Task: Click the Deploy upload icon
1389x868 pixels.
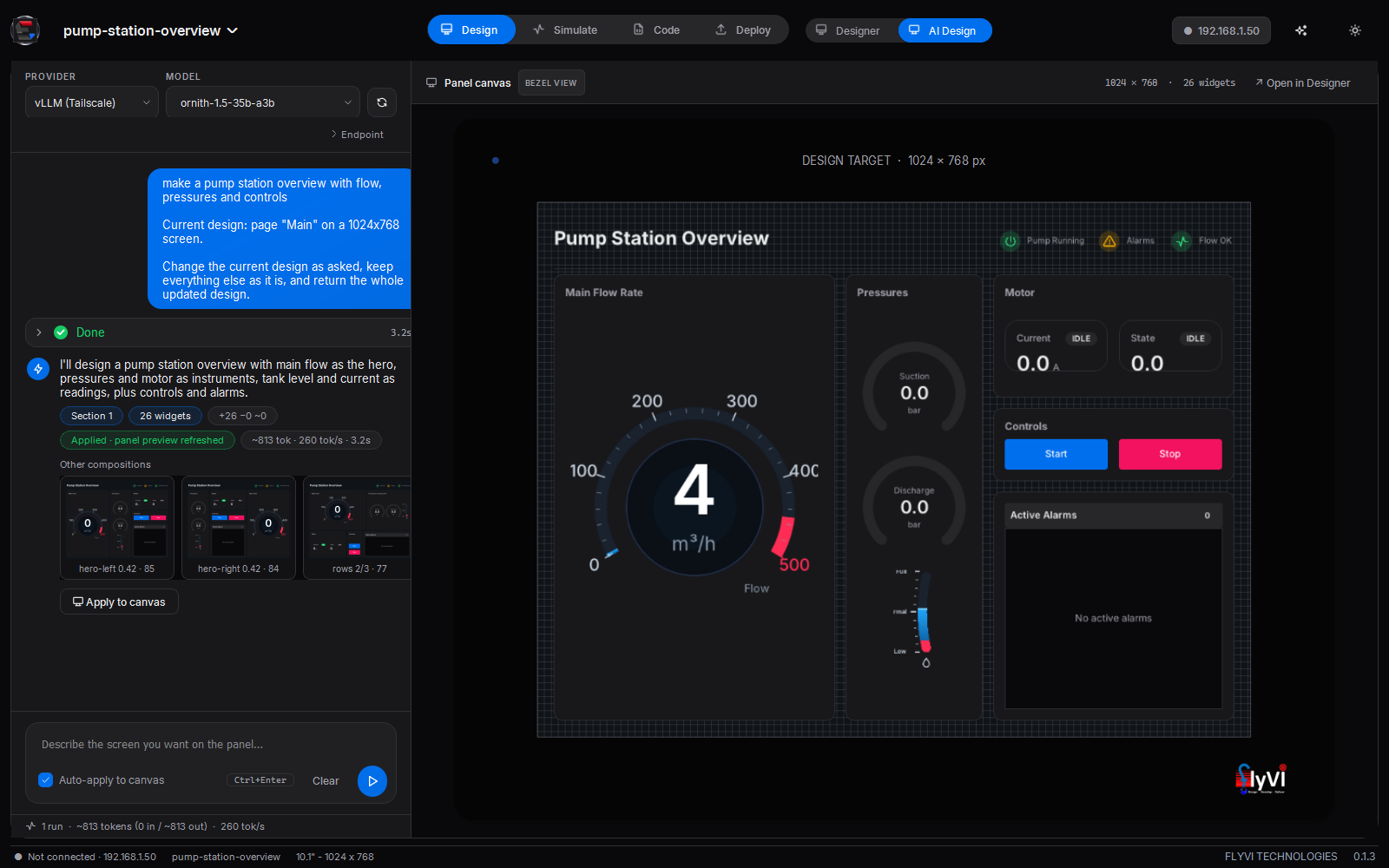Action: [721, 30]
